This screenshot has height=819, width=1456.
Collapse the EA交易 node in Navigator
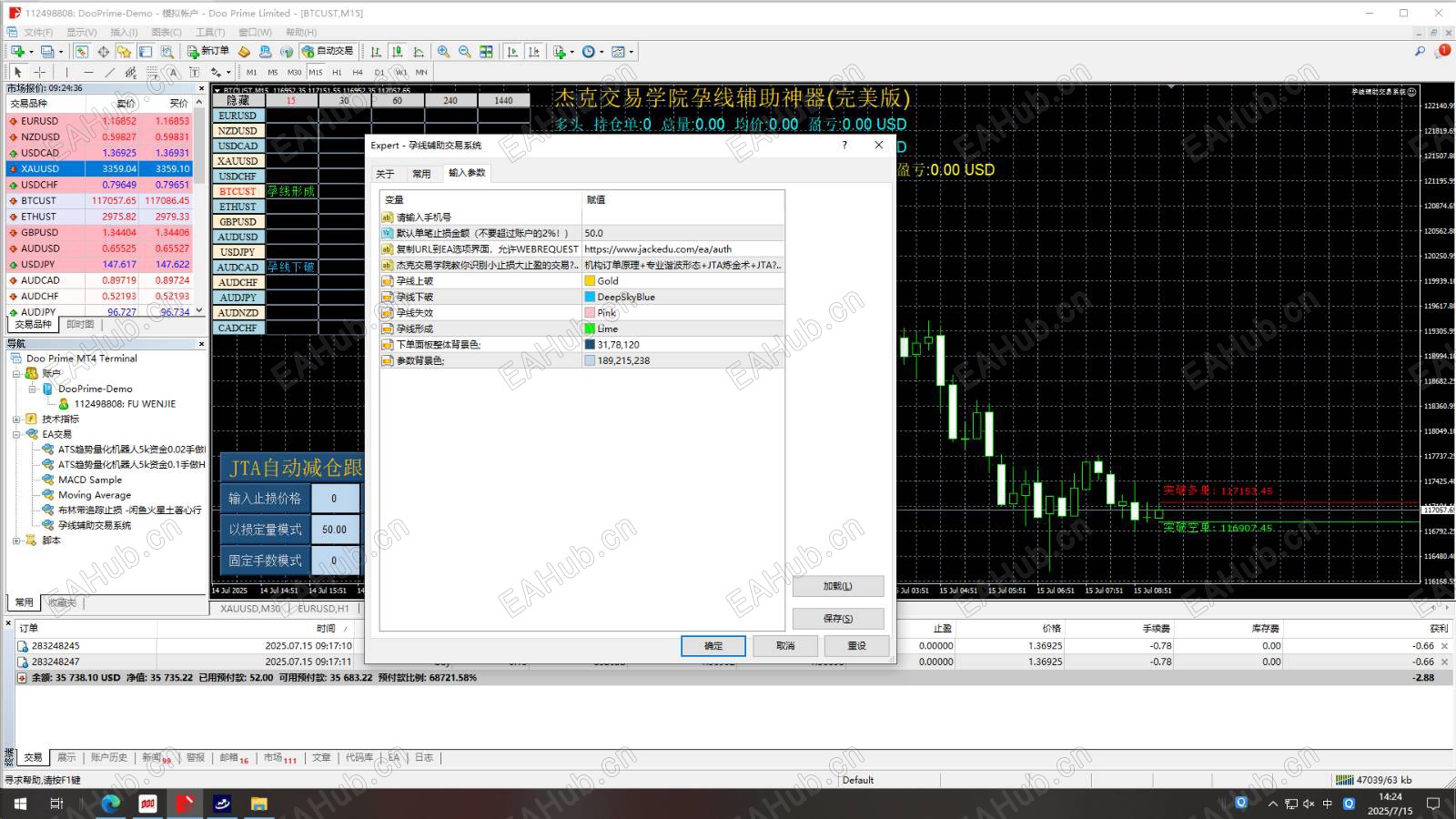pyautogui.click(x=16, y=434)
